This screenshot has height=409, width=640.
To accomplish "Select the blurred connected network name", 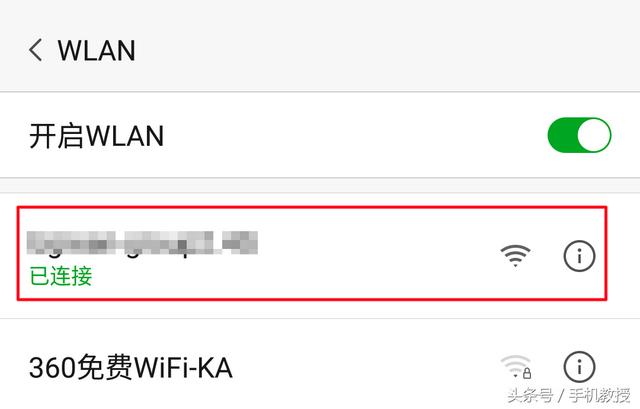I will [x=142, y=243].
